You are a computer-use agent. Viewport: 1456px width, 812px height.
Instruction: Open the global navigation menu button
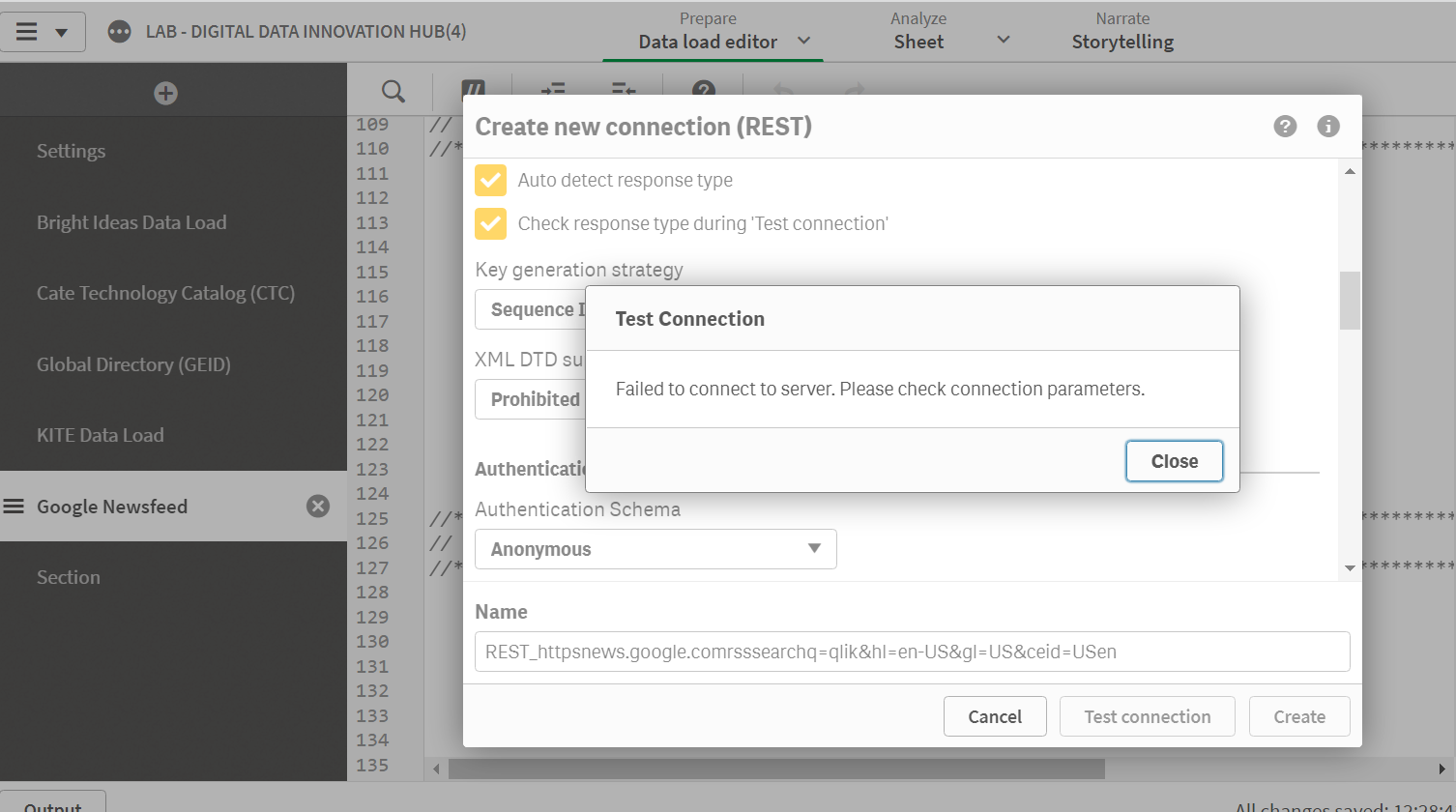pos(43,32)
